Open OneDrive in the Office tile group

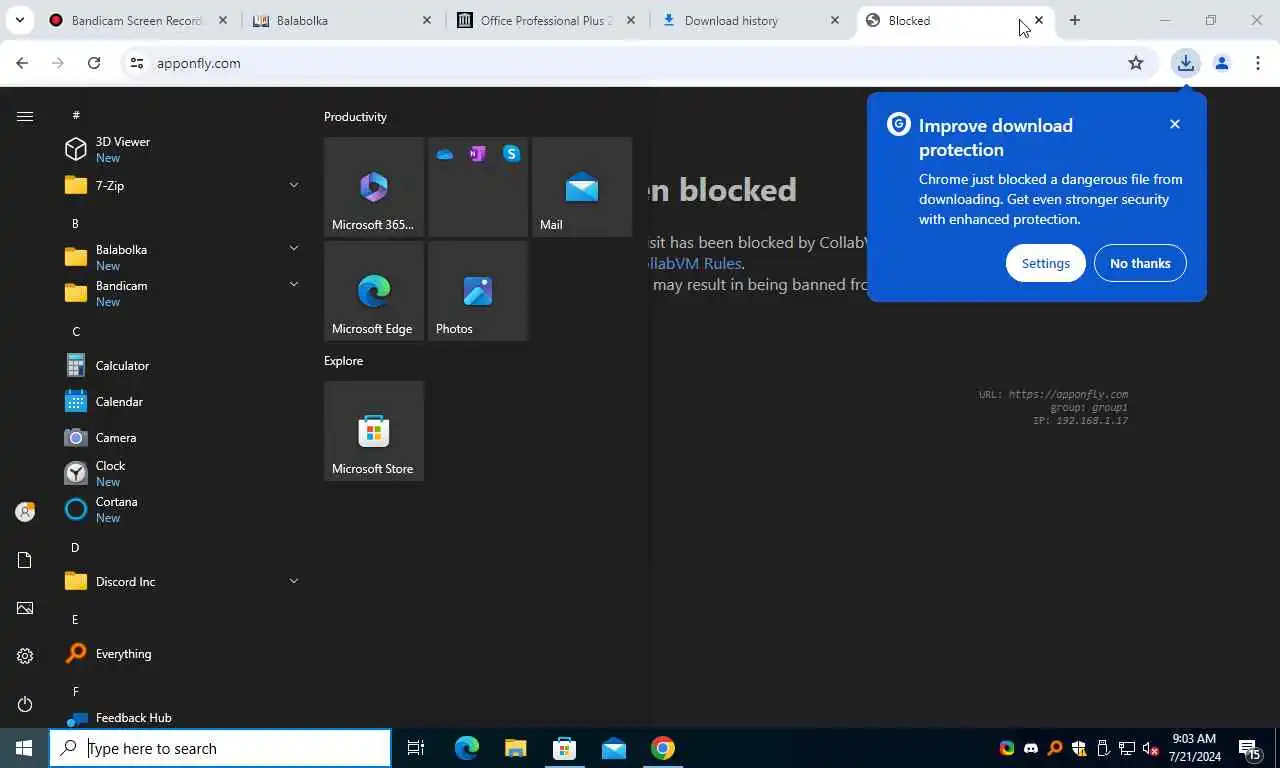point(445,154)
